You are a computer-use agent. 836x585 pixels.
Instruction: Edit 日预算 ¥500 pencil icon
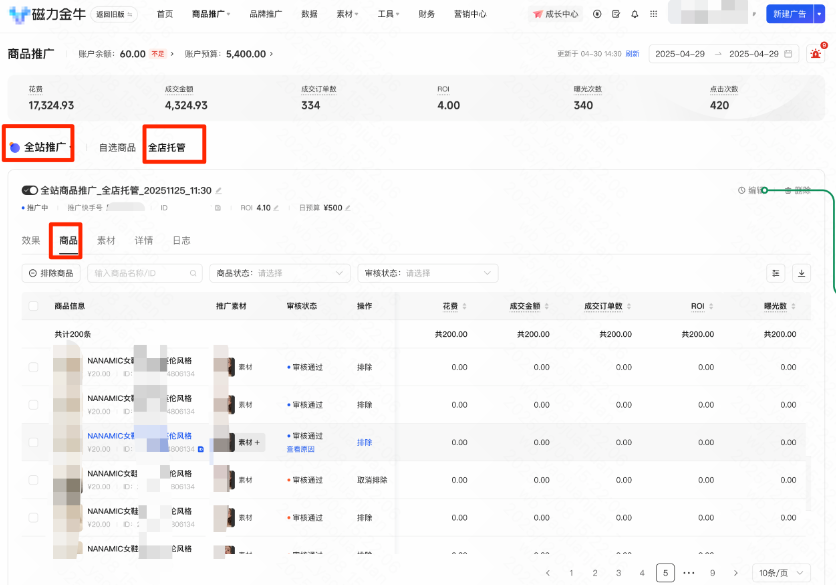[x=348, y=208]
